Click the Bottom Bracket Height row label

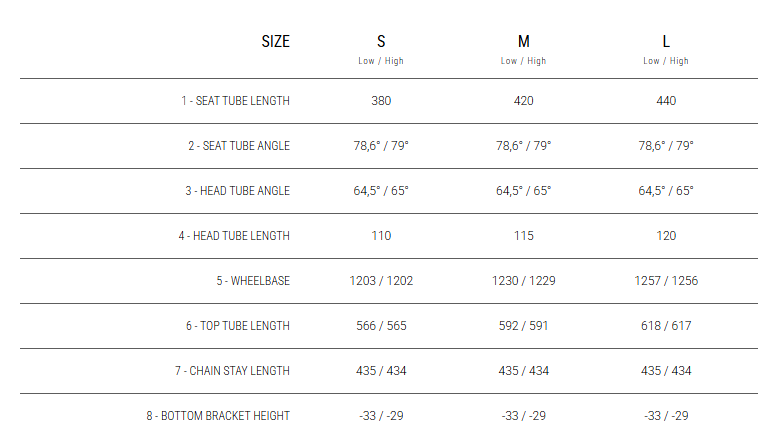pyautogui.click(x=218, y=416)
